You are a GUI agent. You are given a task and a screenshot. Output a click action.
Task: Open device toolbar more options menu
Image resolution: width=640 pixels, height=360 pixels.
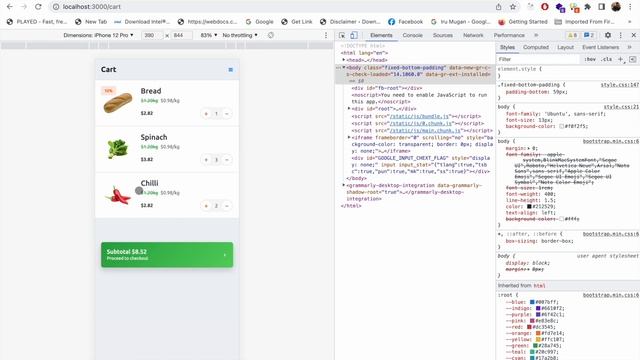point(326,36)
